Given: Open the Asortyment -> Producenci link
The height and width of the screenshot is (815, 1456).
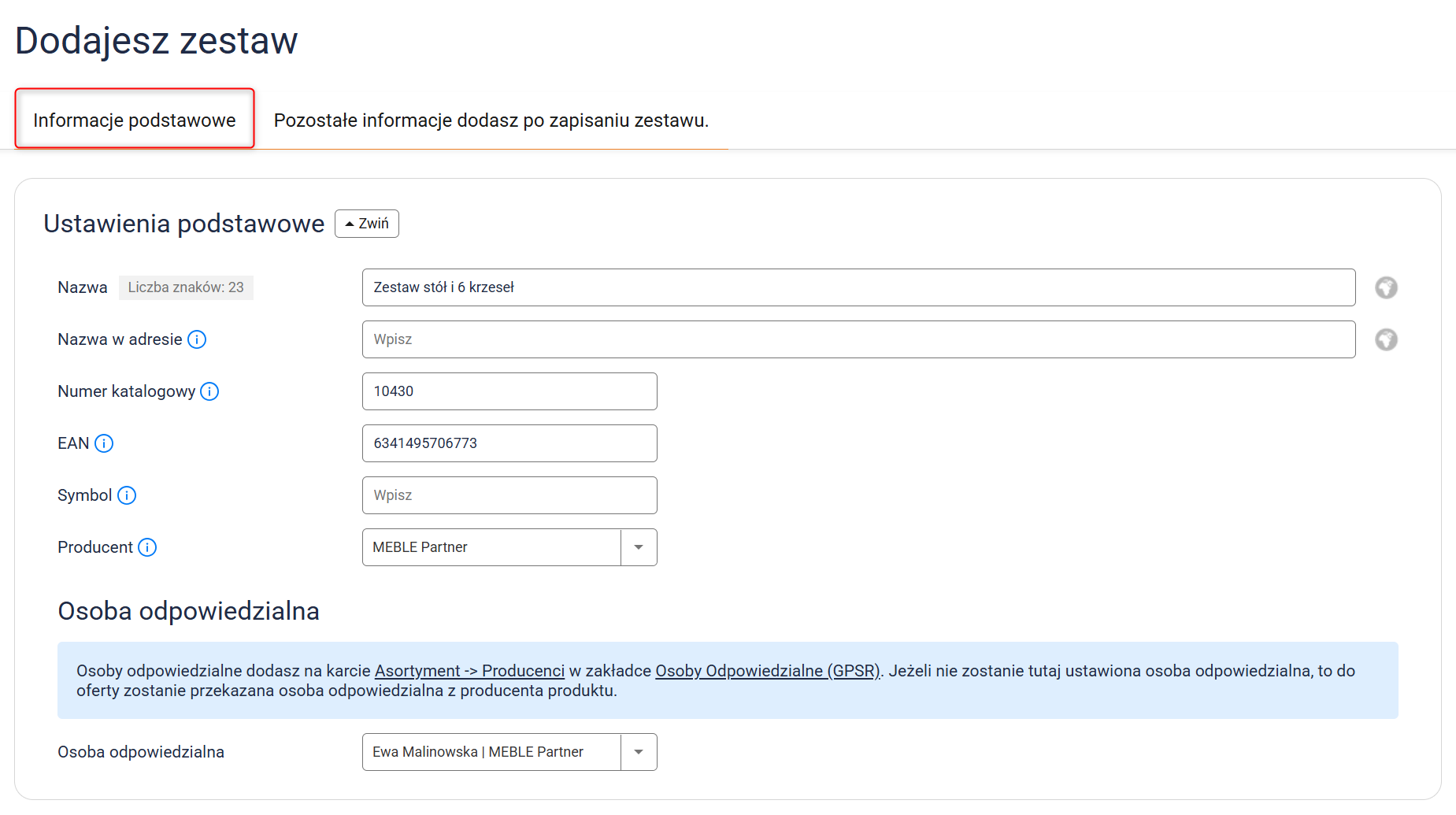Looking at the screenshot, I should [x=469, y=671].
